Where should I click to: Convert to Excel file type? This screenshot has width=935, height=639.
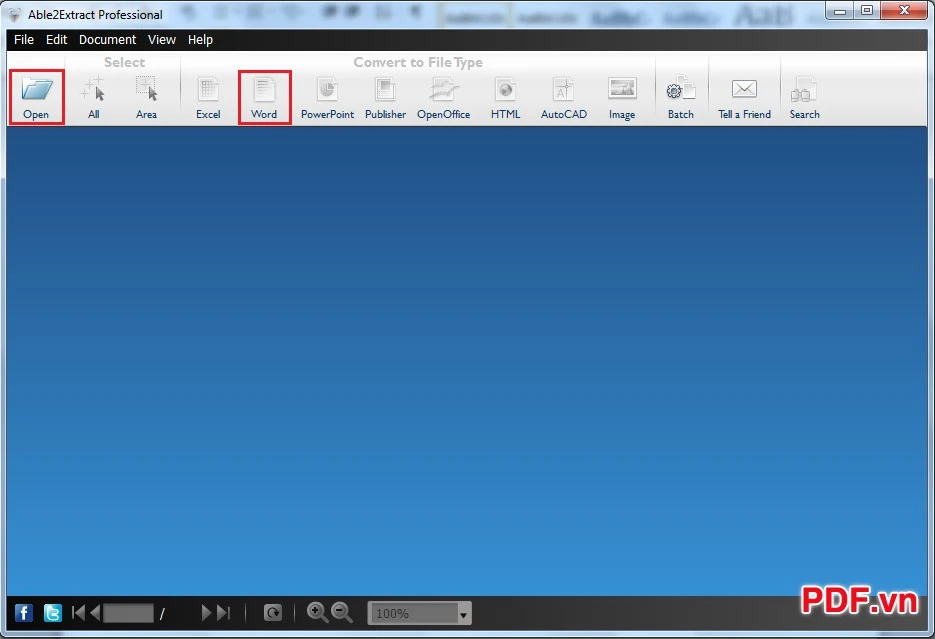208,97
